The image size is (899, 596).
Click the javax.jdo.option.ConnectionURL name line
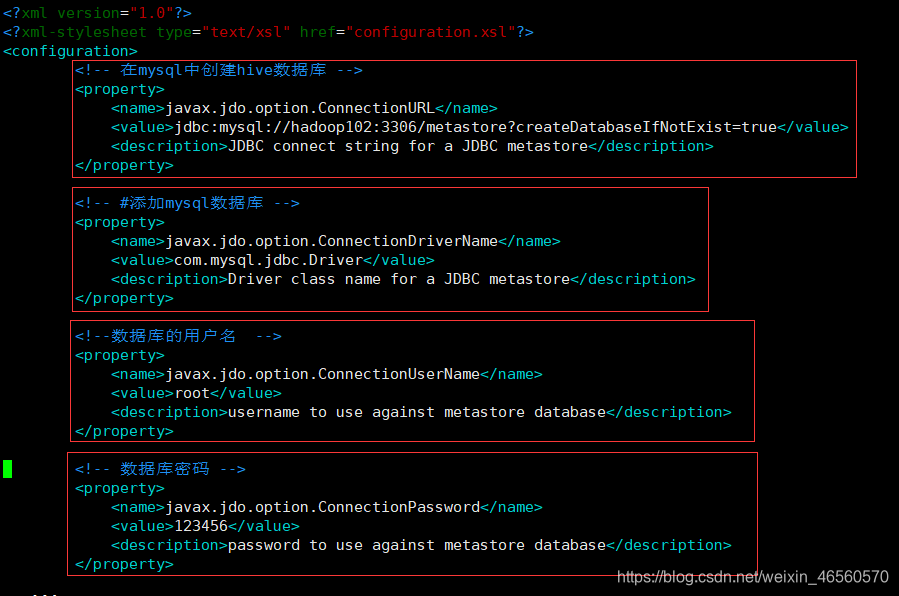tap(304, 108)
